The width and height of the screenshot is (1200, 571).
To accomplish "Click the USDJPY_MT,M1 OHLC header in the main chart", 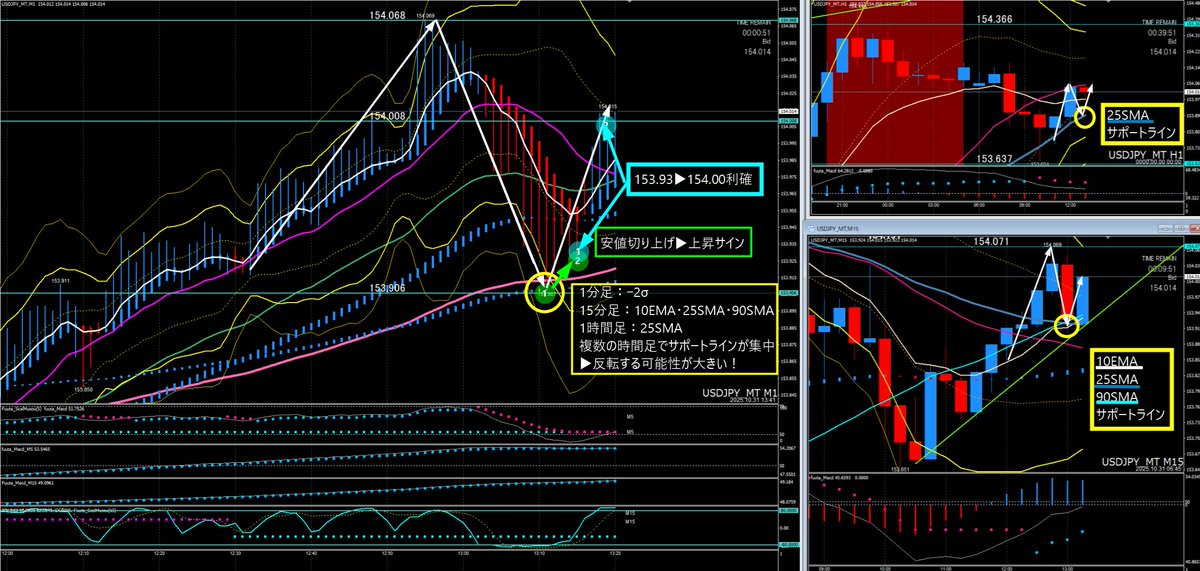I will point(53,4).
